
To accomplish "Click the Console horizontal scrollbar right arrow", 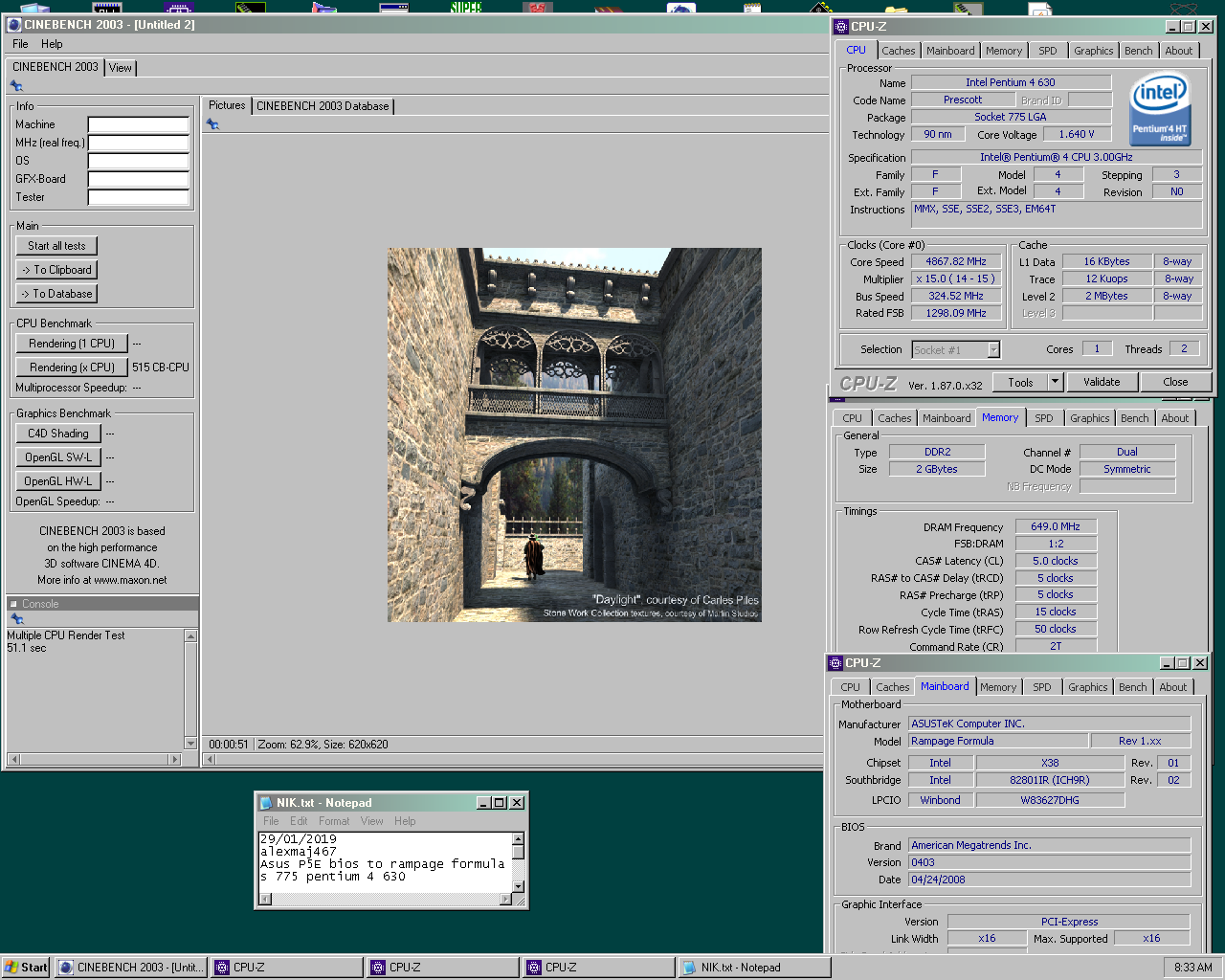I will tap(174, 759).
